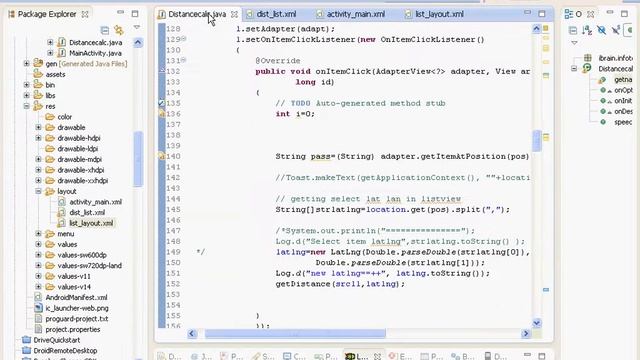
Task: Expand the libs folder
Action: (27, 96)
